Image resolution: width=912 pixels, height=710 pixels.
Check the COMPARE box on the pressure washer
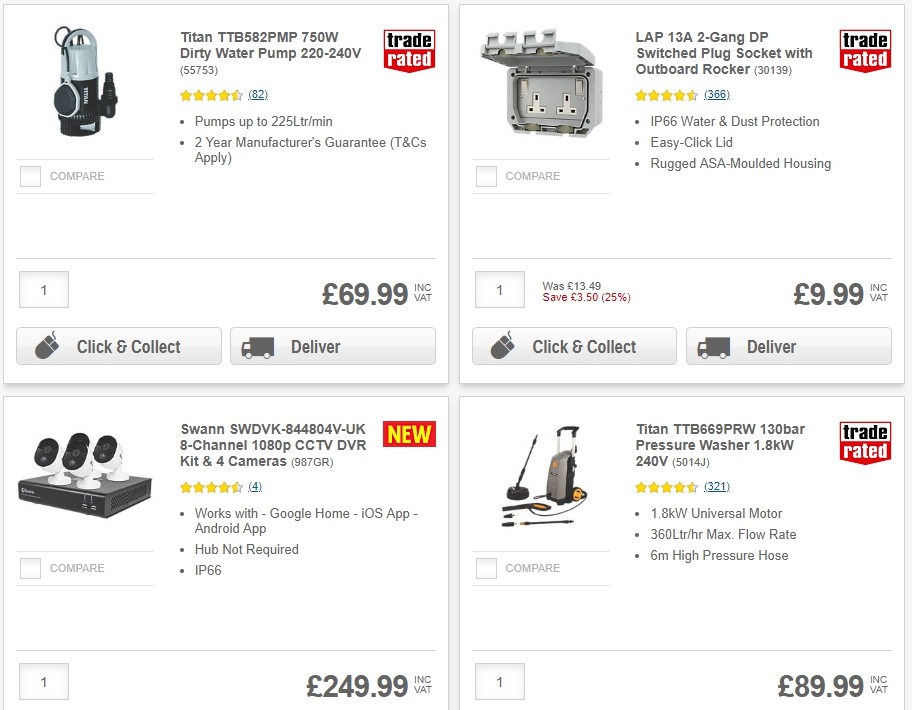[486, 568]
